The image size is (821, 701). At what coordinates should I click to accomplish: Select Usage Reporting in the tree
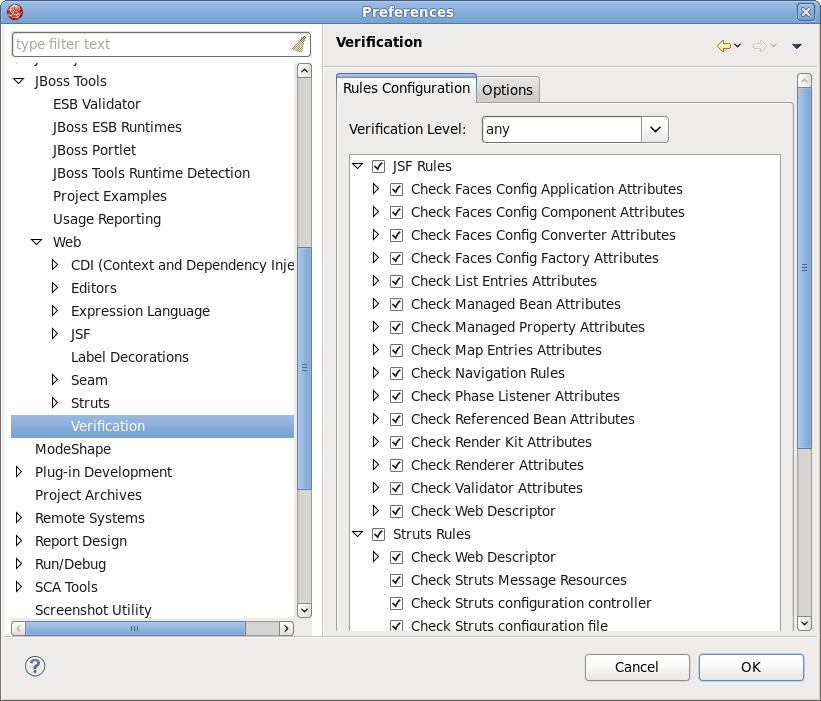tap(107, 219)
